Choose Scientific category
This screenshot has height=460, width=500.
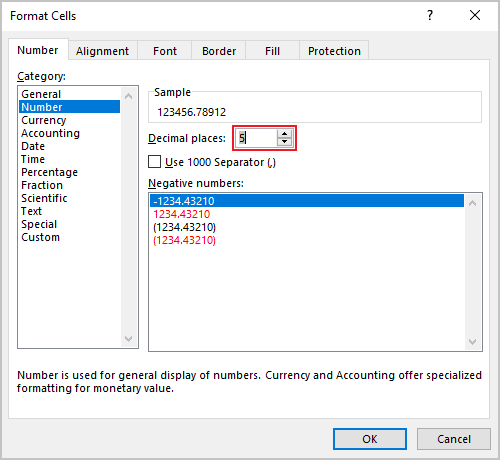(x=69, y=198)
